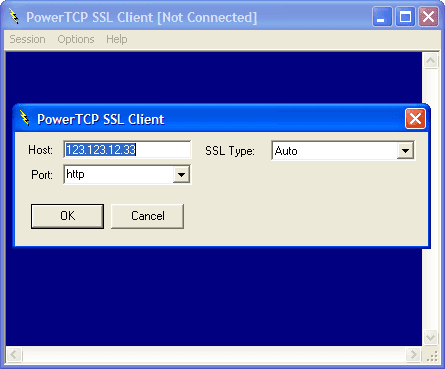This screenshot has height=369, width=445.
Task: Click the Host: label
Action: [40, 150]
